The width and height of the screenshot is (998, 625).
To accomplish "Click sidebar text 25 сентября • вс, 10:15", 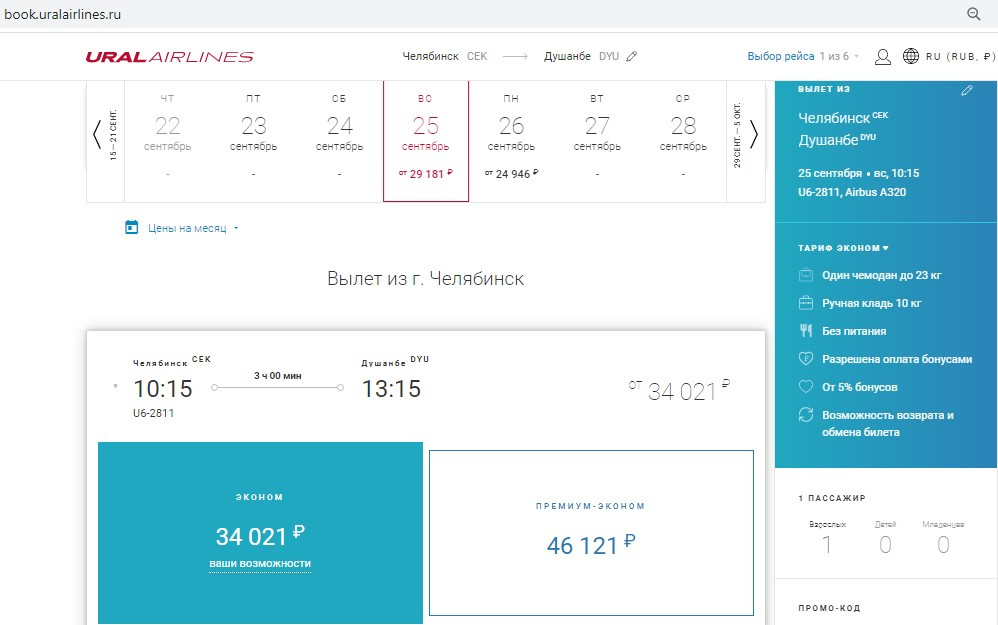I will pos(859,173).
